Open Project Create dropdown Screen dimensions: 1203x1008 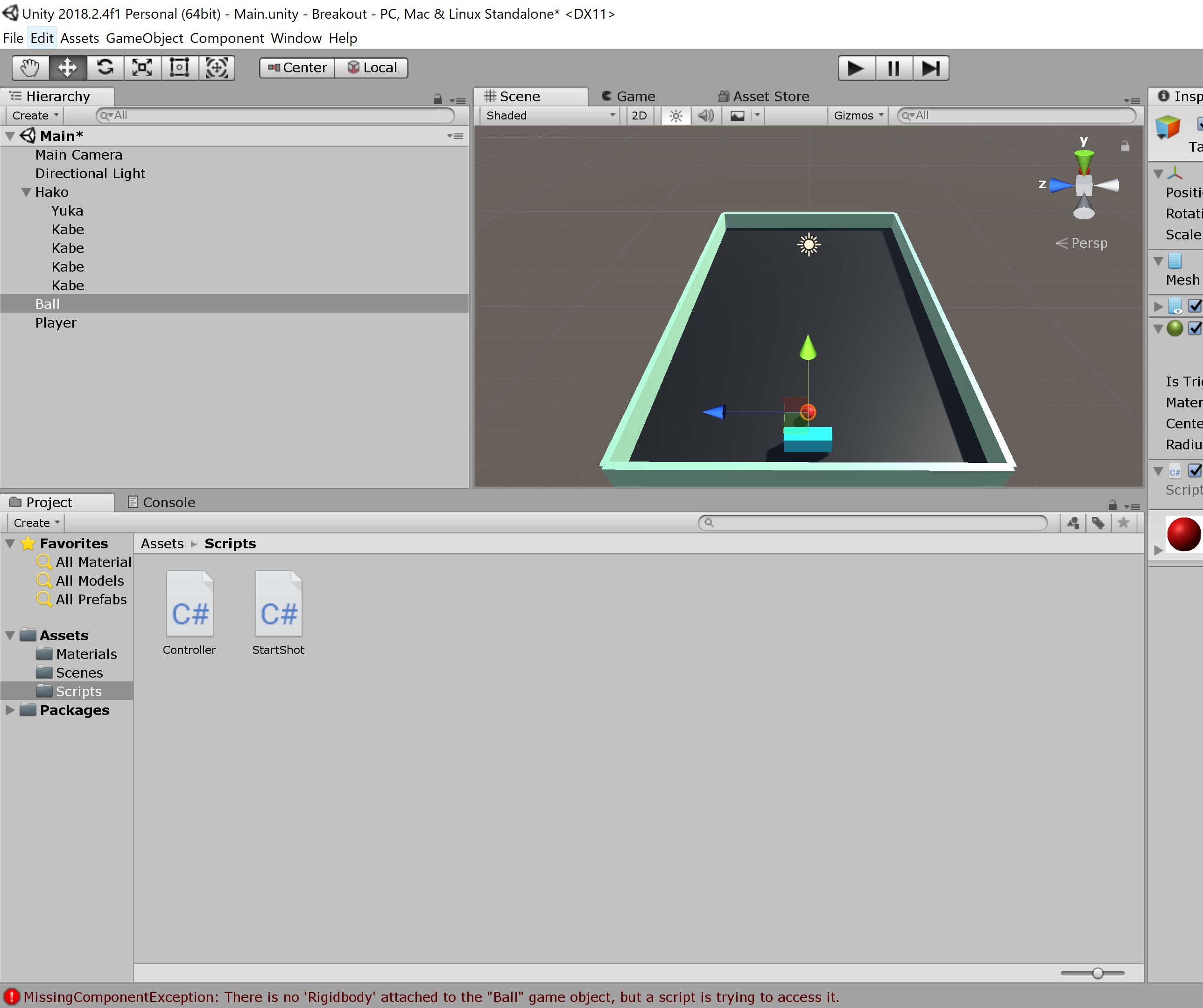(x=35, y=523)
